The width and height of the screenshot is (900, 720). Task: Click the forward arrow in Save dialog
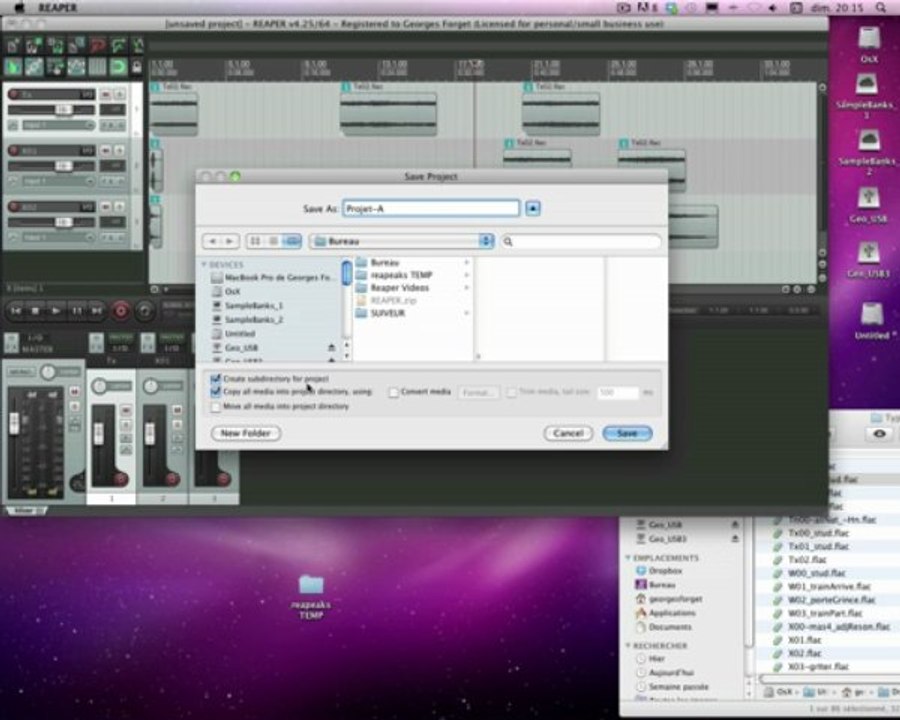point(230,241)
